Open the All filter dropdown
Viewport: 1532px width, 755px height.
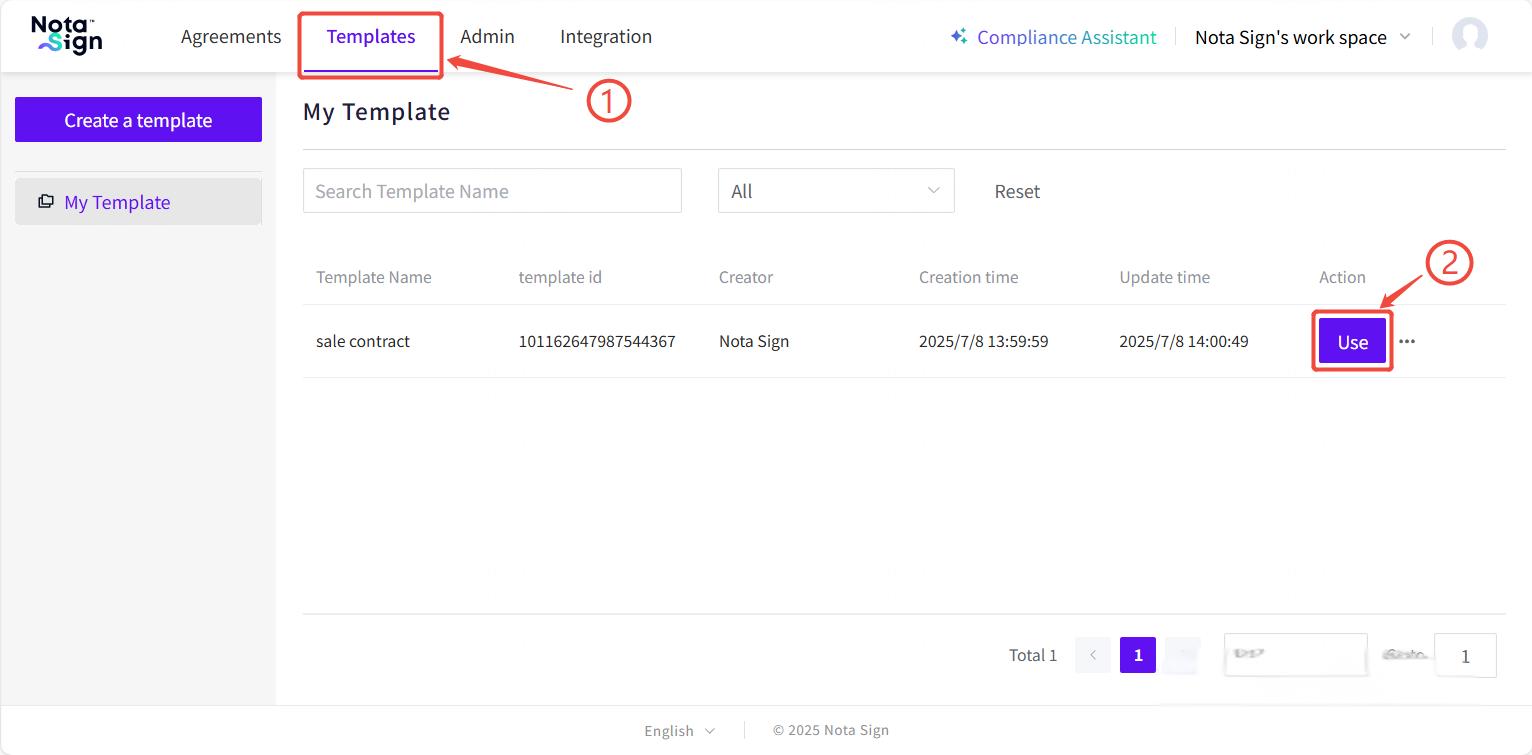coord(835,191)
